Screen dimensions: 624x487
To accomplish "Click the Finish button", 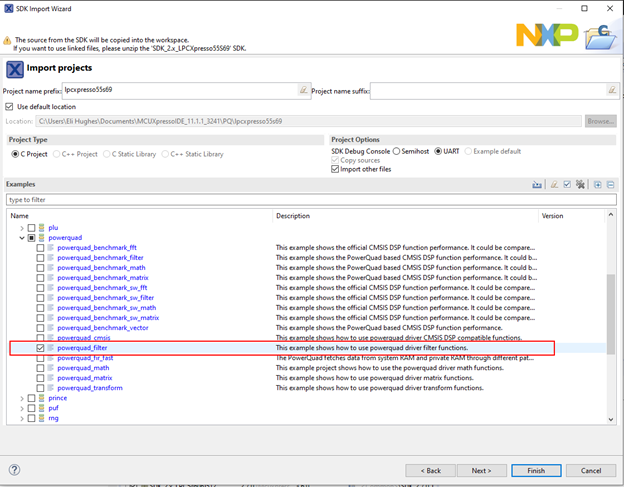I will [x=536, y=471].
